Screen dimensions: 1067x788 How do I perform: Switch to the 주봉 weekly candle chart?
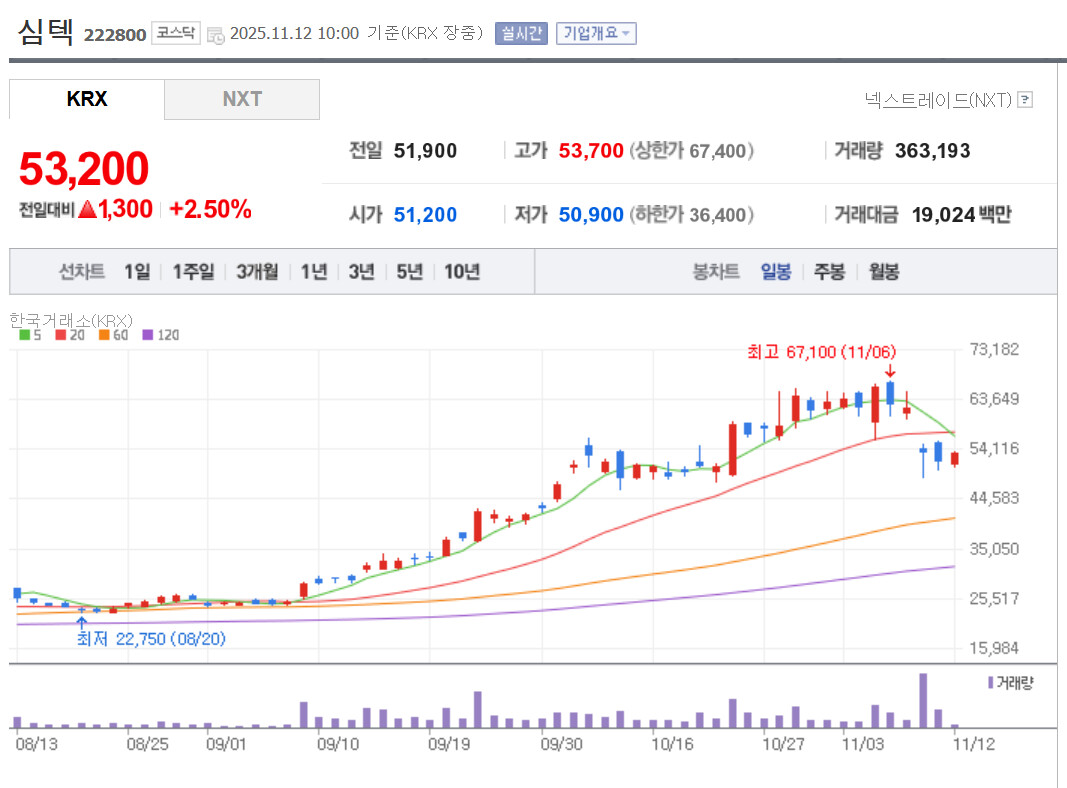coord(829,272)
